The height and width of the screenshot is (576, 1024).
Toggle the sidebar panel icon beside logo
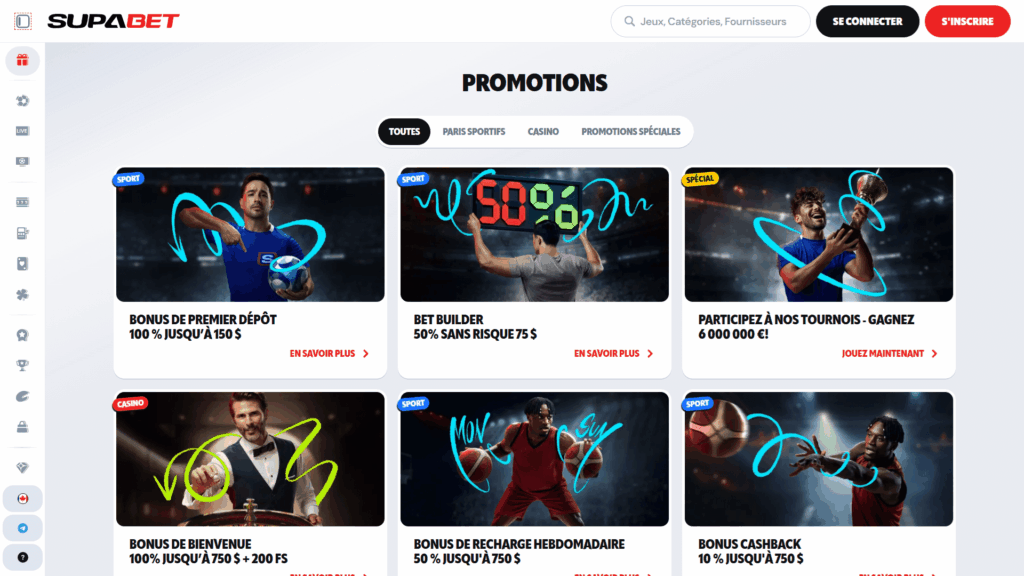coord(23,21)
